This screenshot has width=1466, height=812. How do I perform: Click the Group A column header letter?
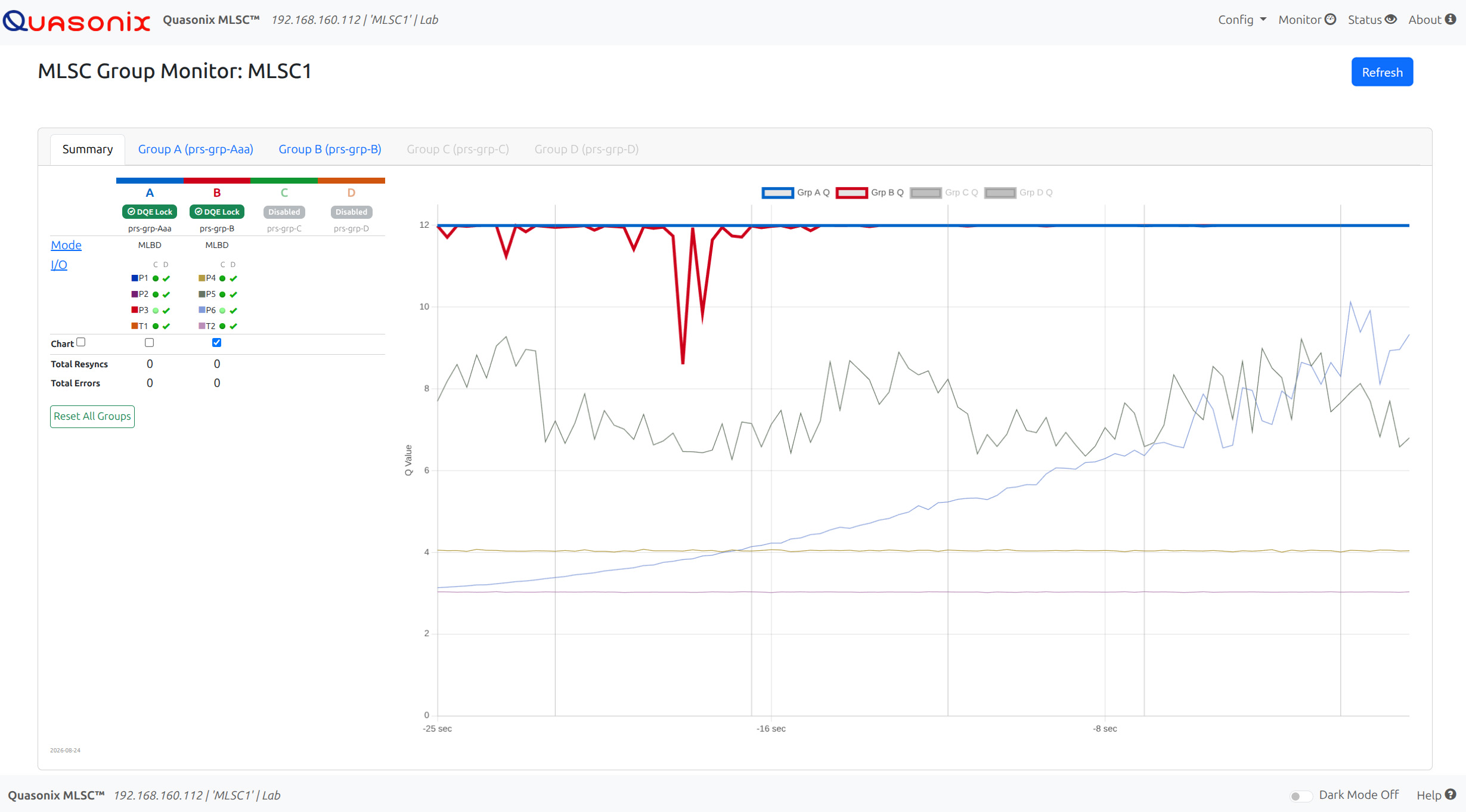point(150,193)
